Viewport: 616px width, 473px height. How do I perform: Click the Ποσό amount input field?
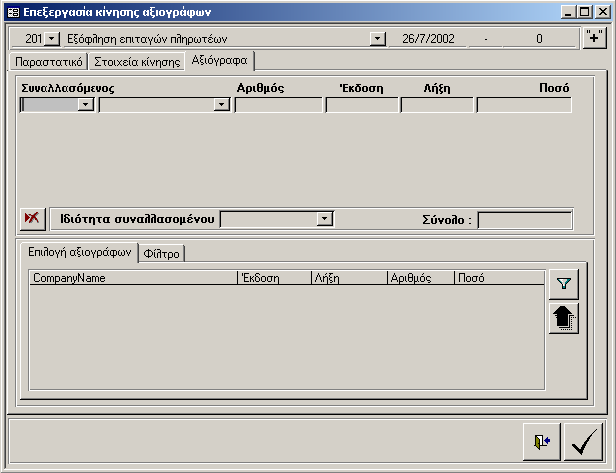click(x=524, y=105)
